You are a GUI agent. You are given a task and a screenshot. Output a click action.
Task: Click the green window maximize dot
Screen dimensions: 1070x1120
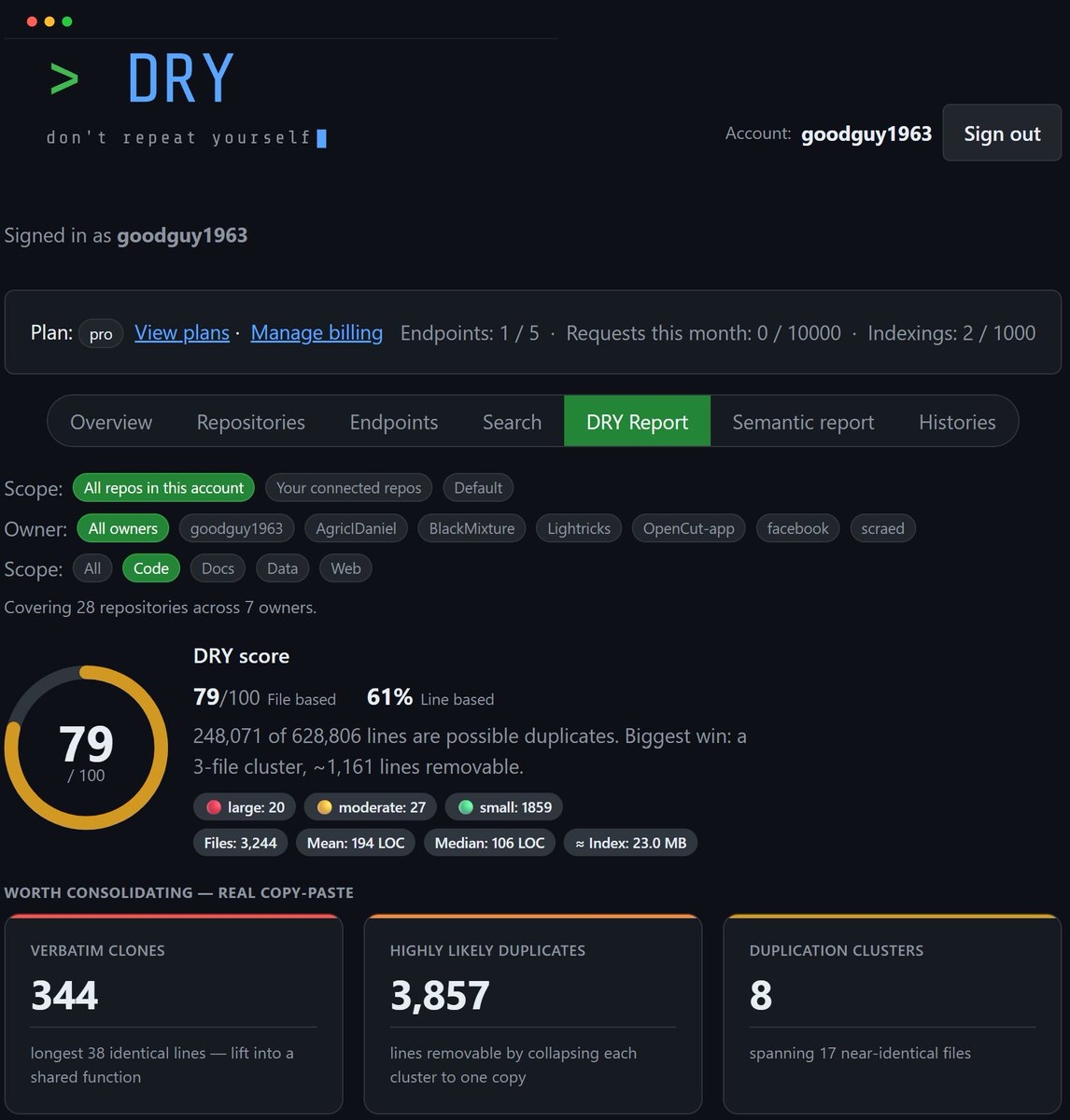click(67, 21)
